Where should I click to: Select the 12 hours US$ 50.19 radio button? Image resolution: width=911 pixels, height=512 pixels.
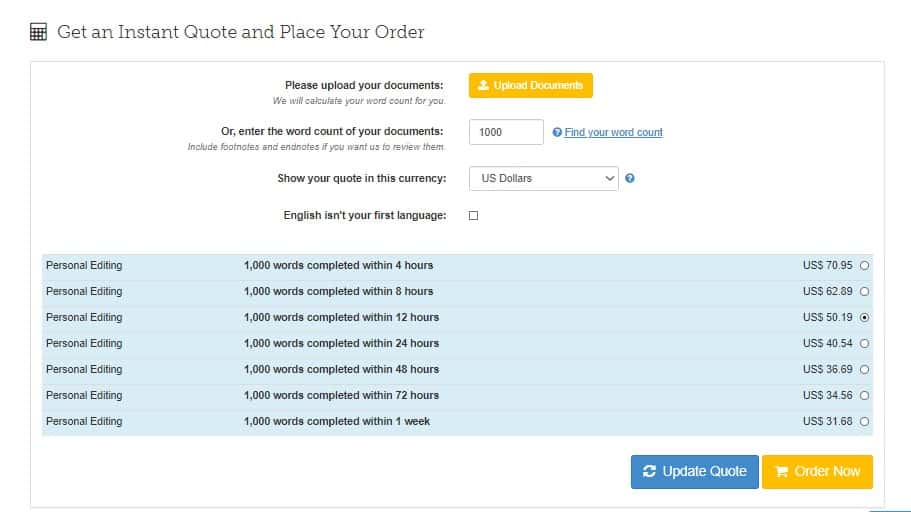coord(865,317)
